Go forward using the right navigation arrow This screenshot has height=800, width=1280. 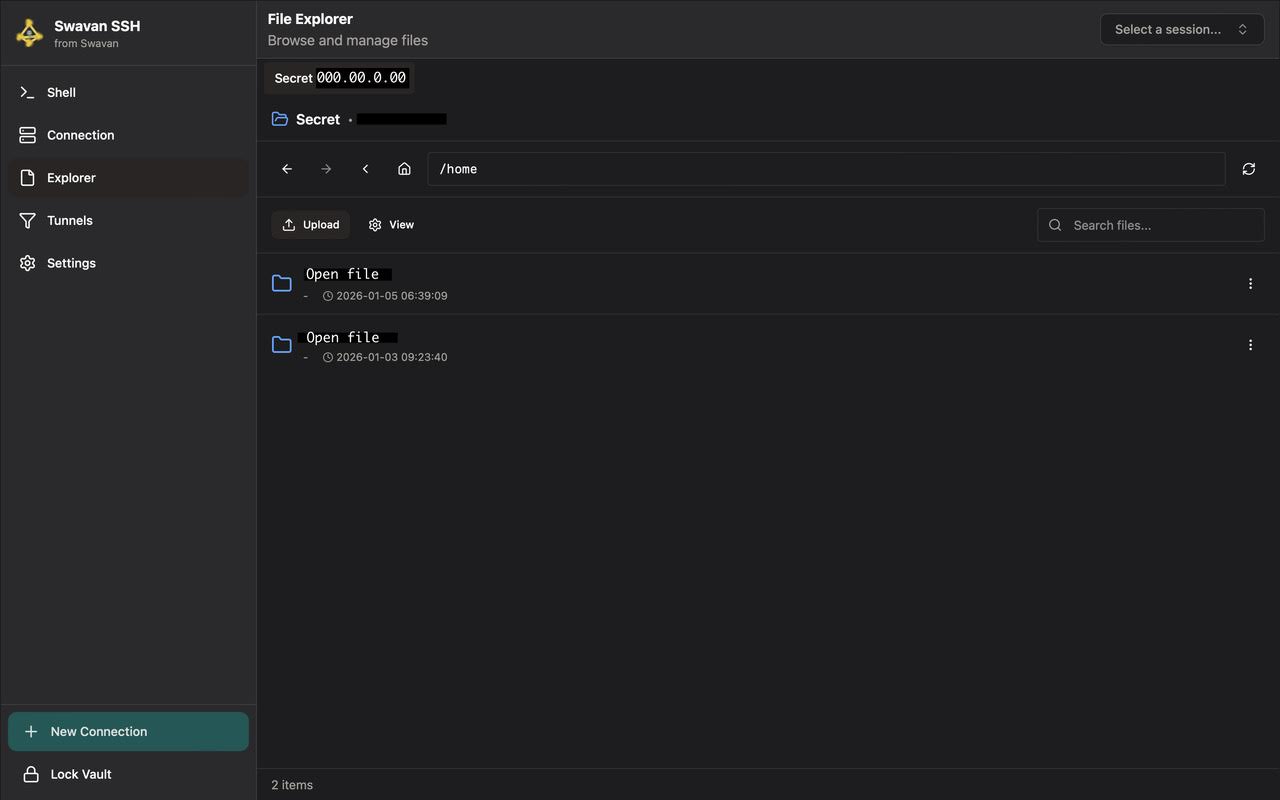coord(325,168)
